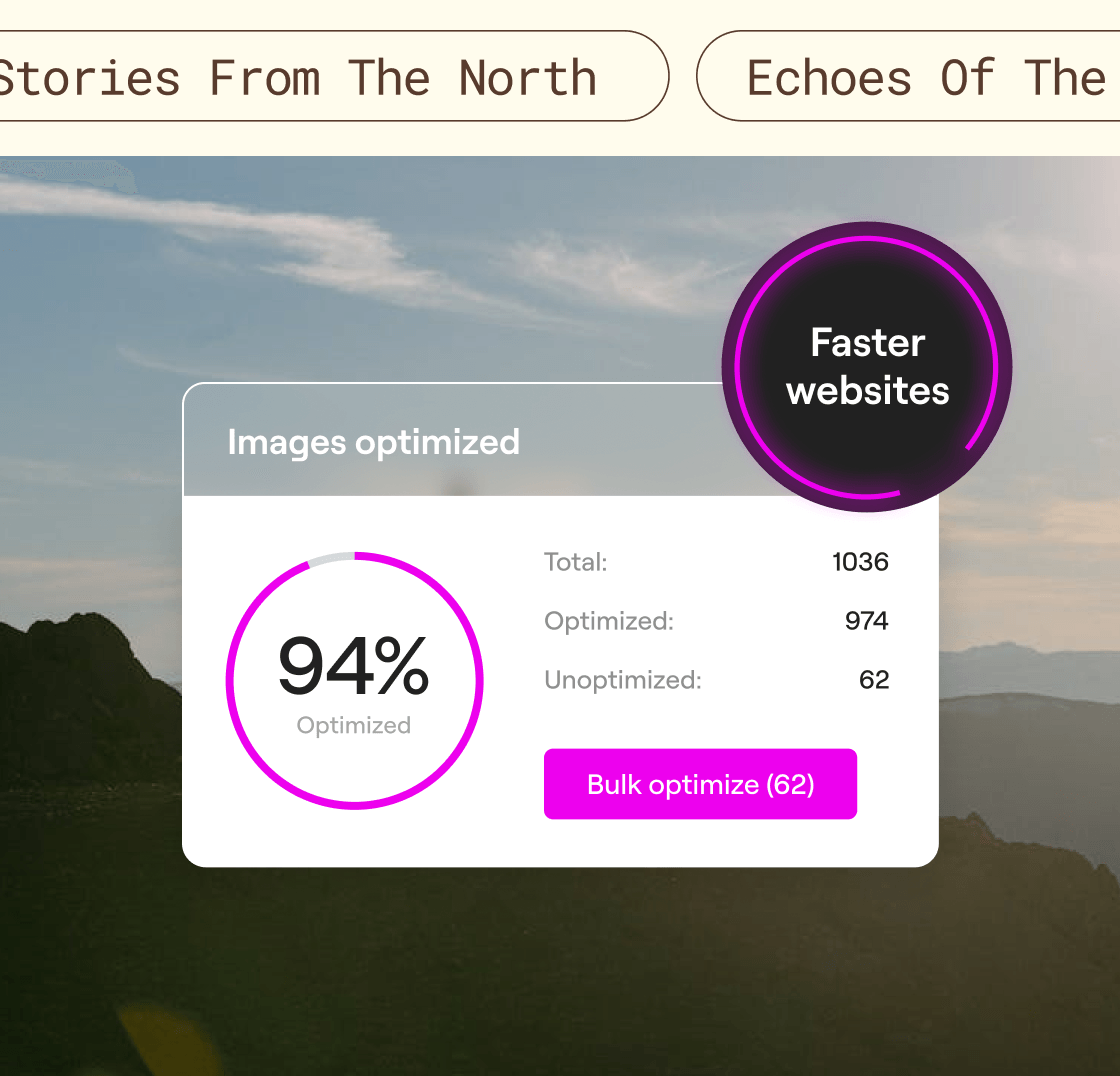Click the large 94% figure
The image size is (1120, 1076).
click(x=353, y=668)
